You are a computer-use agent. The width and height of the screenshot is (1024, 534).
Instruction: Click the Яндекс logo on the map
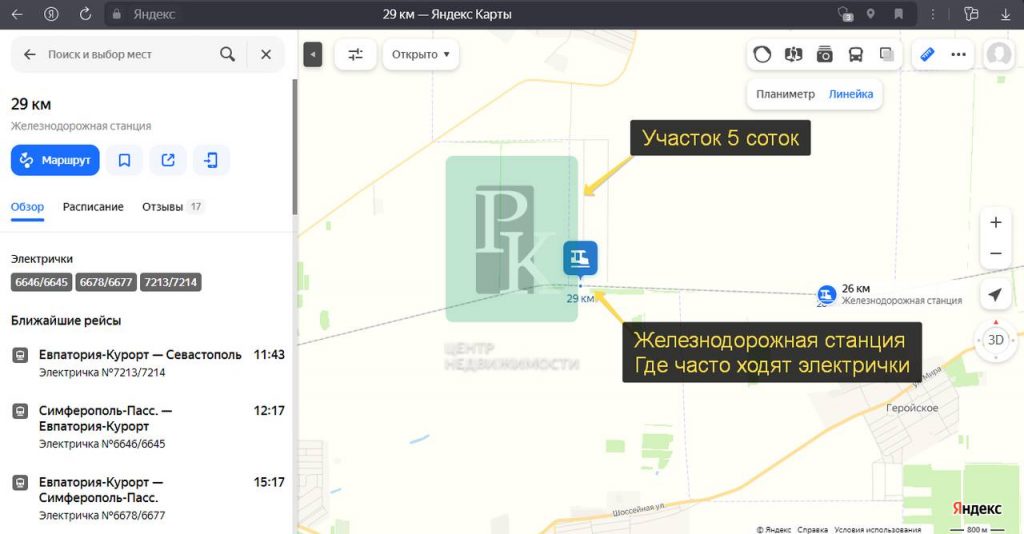[976, 509]
